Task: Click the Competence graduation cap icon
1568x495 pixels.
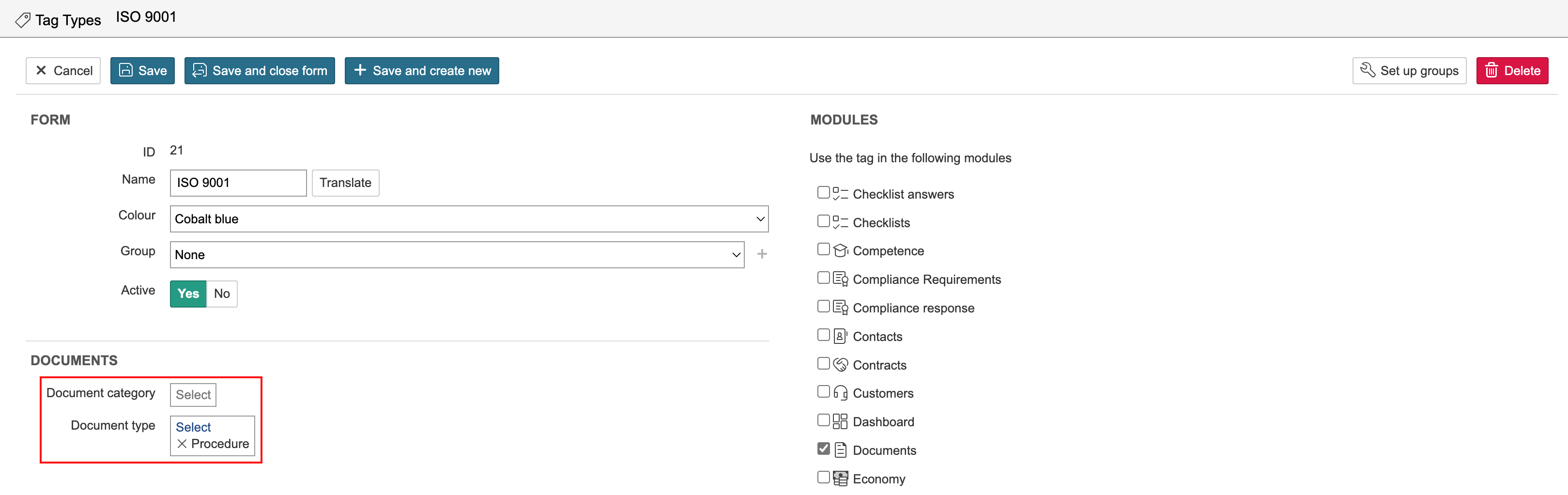Action: coord(840,250)
